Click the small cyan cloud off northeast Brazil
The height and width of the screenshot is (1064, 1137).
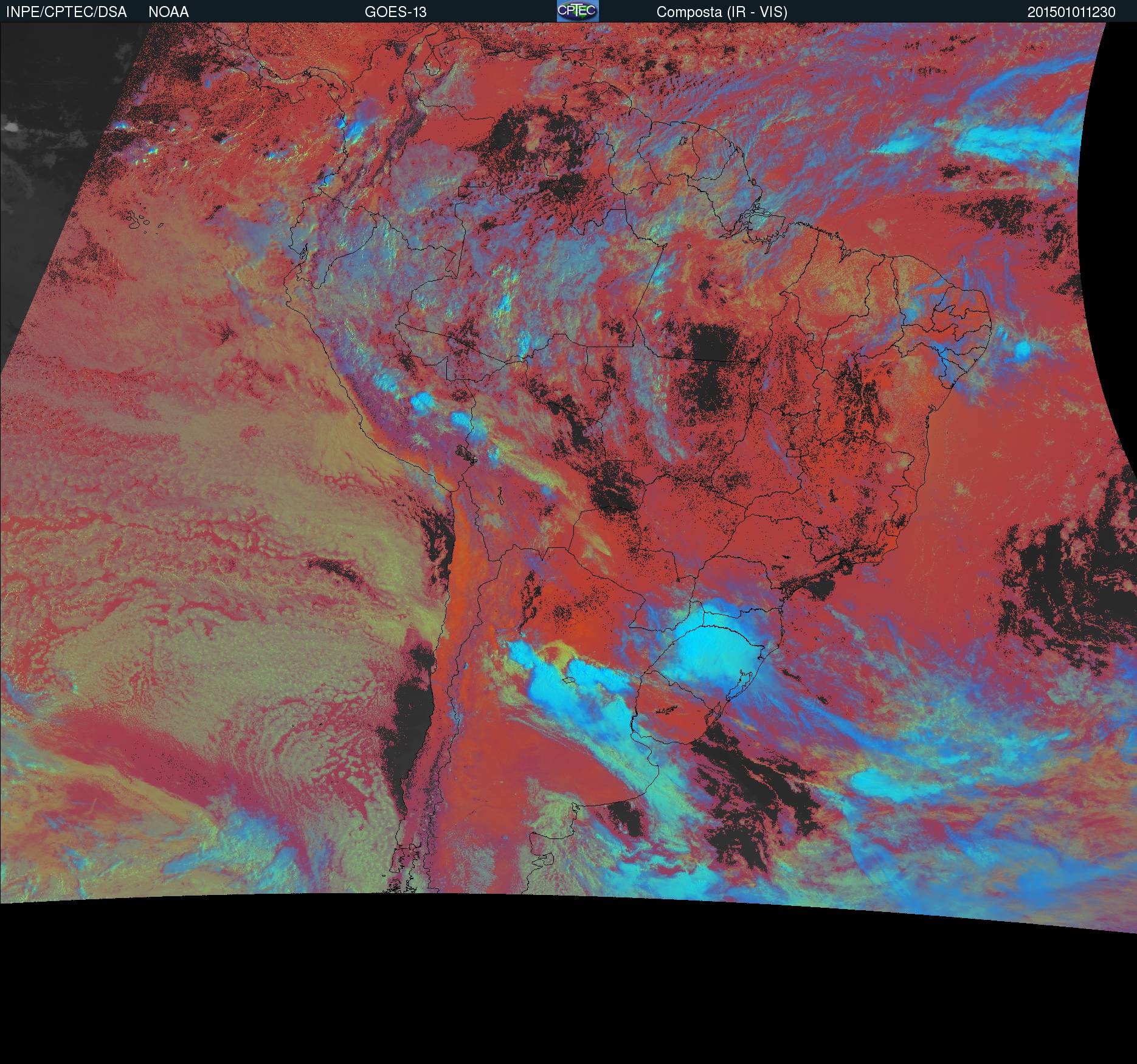coord(1022,348)
